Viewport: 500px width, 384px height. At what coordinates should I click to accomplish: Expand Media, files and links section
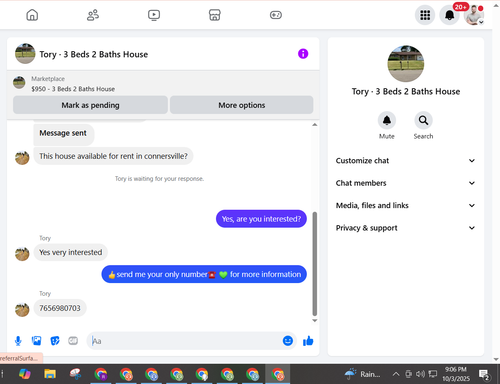pyautogui.click(x=405, y=205)
